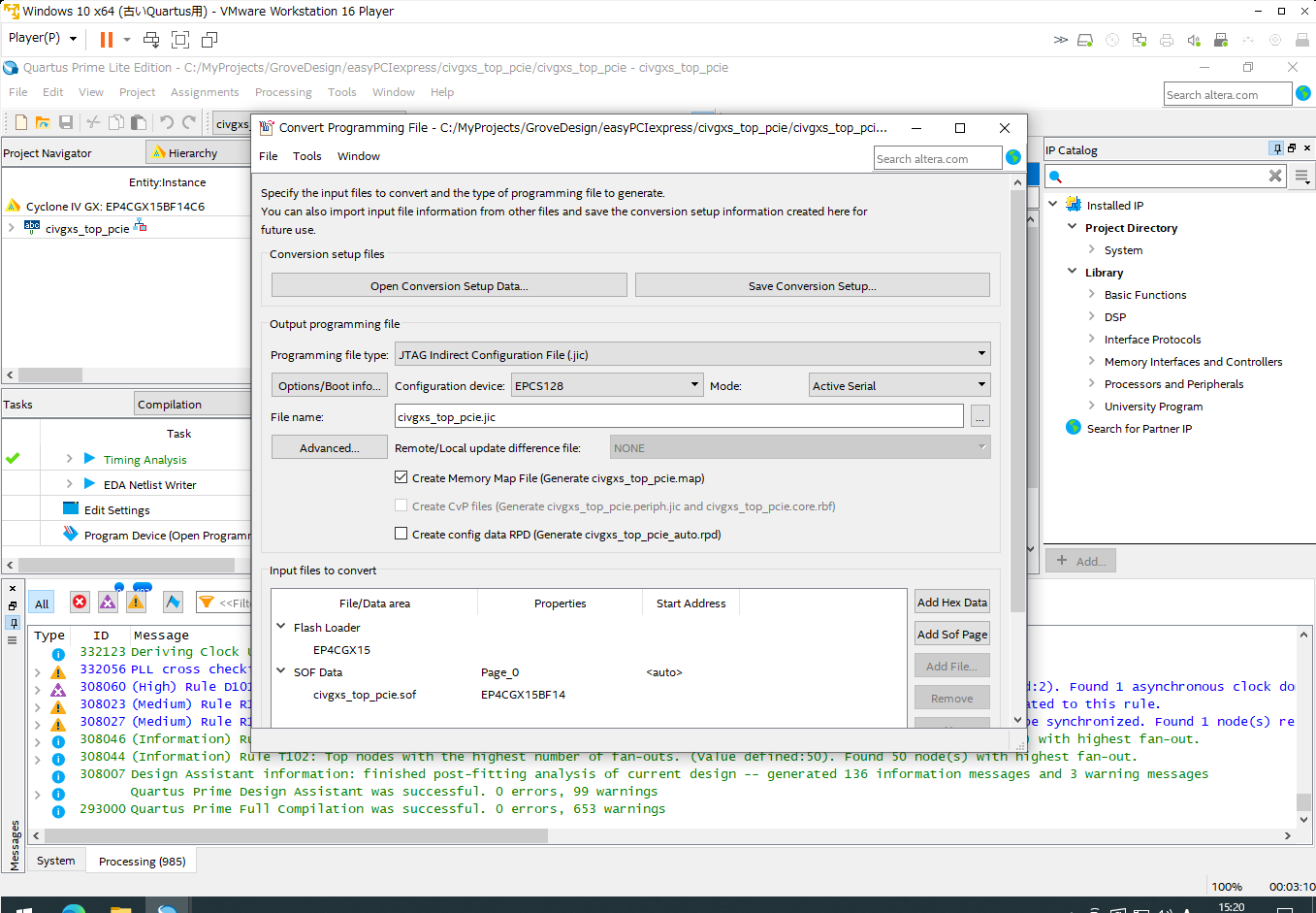Click the Program Device icon in the Tasks list
The width and height of the screenshot is (1316, 913).
(x=70, y=534)
